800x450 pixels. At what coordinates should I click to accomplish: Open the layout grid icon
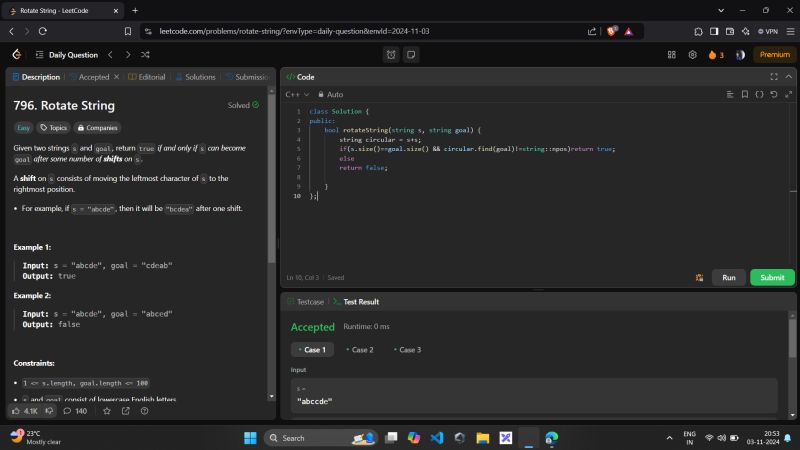coord(671,55)
